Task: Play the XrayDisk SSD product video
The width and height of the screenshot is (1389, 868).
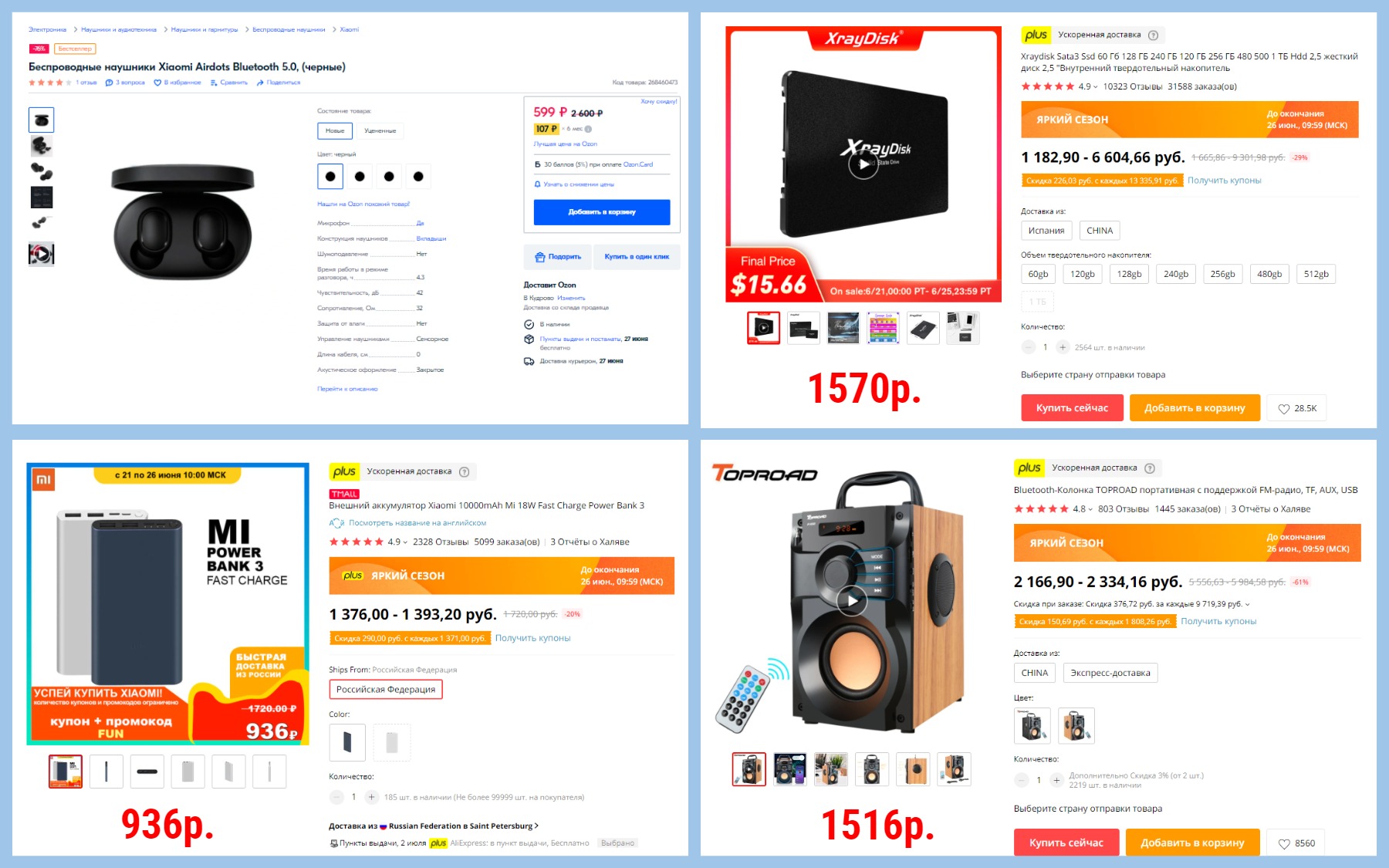Action: (863, 164)
